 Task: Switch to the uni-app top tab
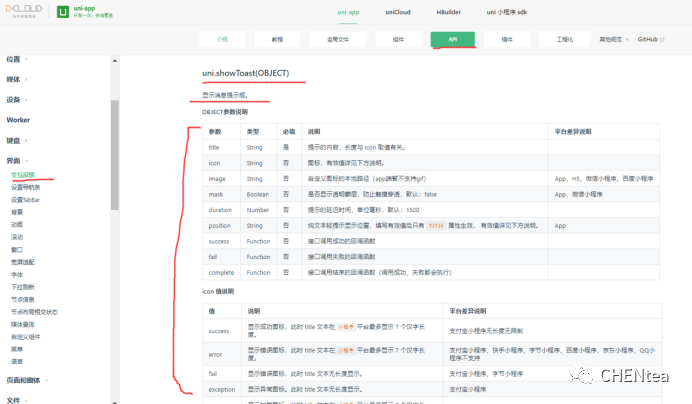coord(348,12)
